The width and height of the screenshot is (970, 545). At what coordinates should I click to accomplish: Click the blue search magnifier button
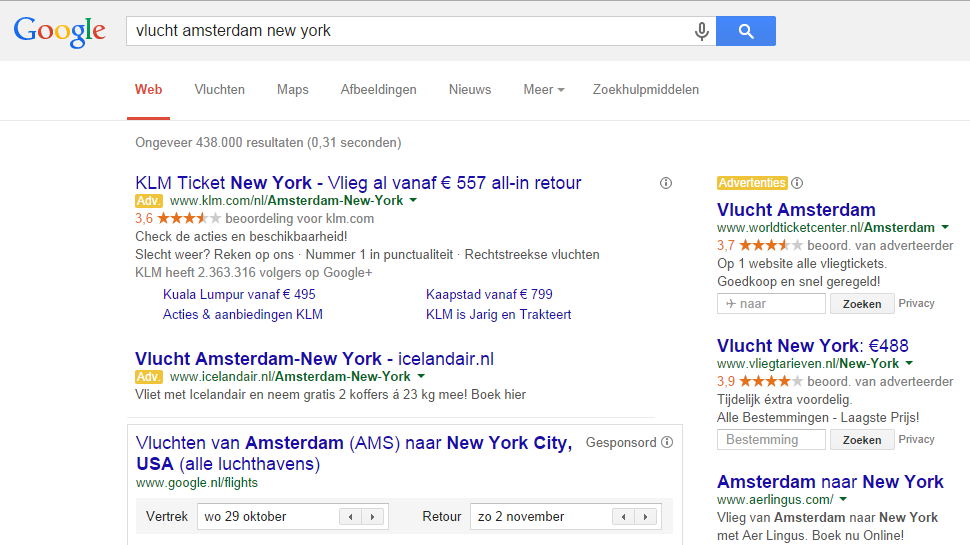click(x=745, y=31)
